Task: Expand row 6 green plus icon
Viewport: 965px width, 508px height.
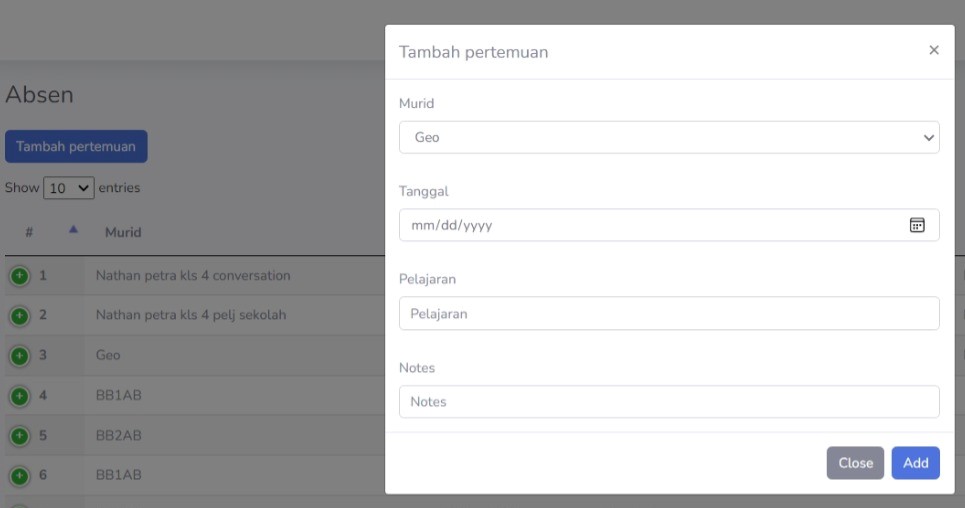Action: (19, 476)
